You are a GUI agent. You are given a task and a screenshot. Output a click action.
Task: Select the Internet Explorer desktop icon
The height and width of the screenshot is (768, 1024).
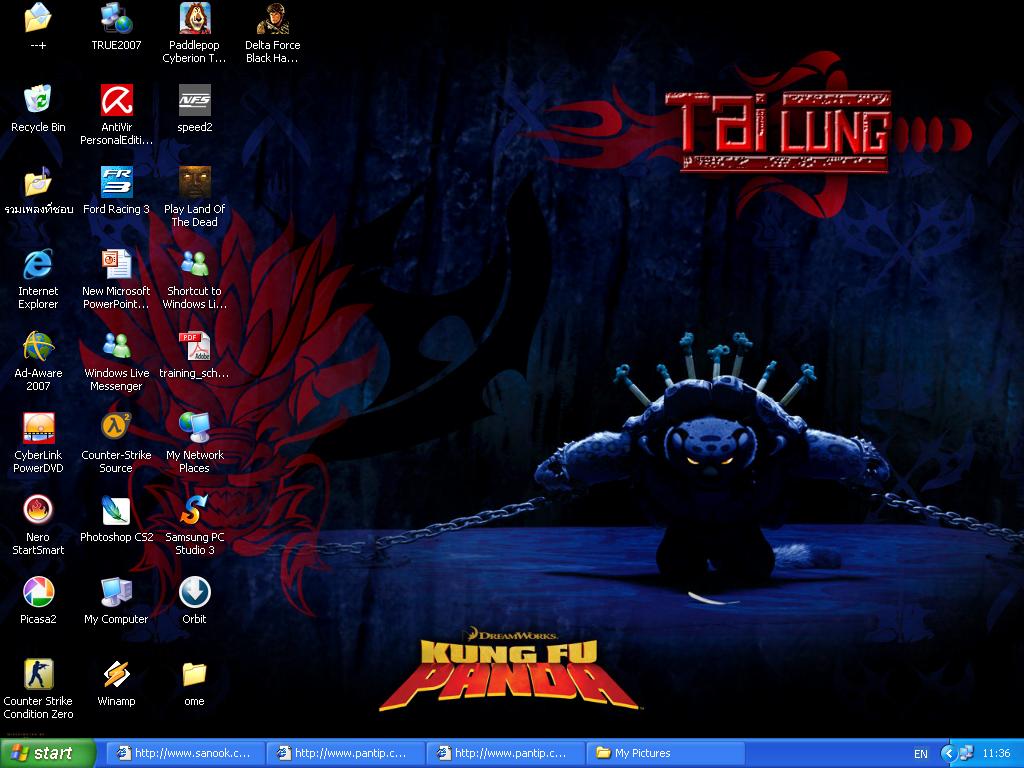[38, 264]
